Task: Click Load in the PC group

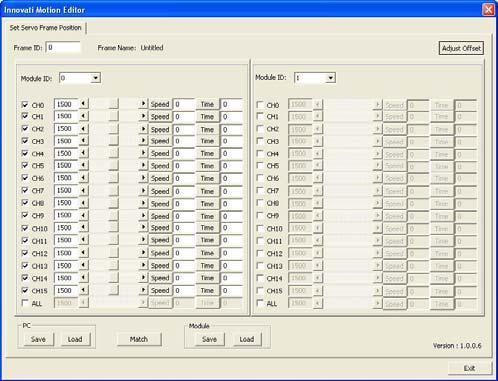Action: click(75, 339)
